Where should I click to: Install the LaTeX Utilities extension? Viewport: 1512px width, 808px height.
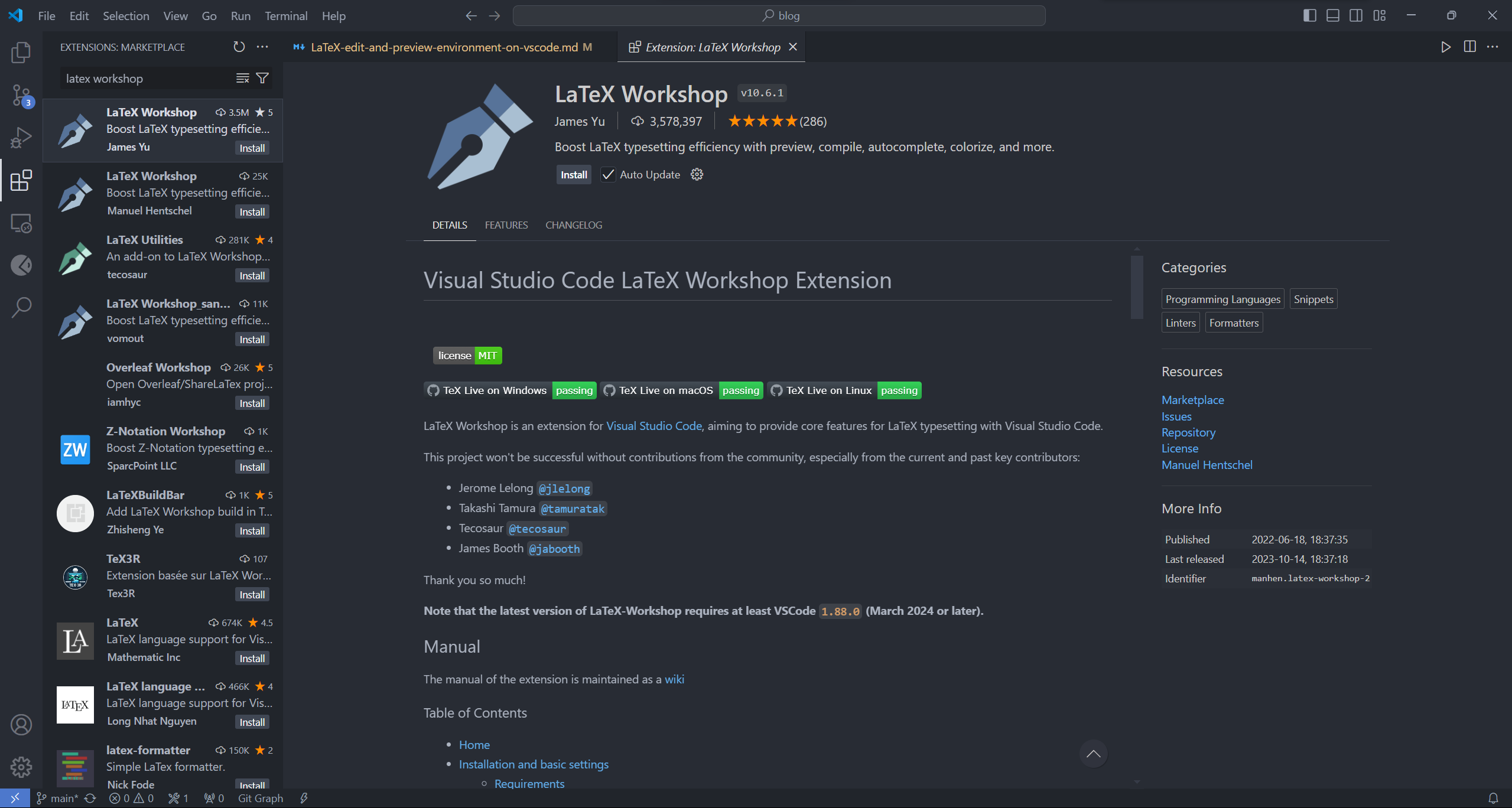(252, 276)
